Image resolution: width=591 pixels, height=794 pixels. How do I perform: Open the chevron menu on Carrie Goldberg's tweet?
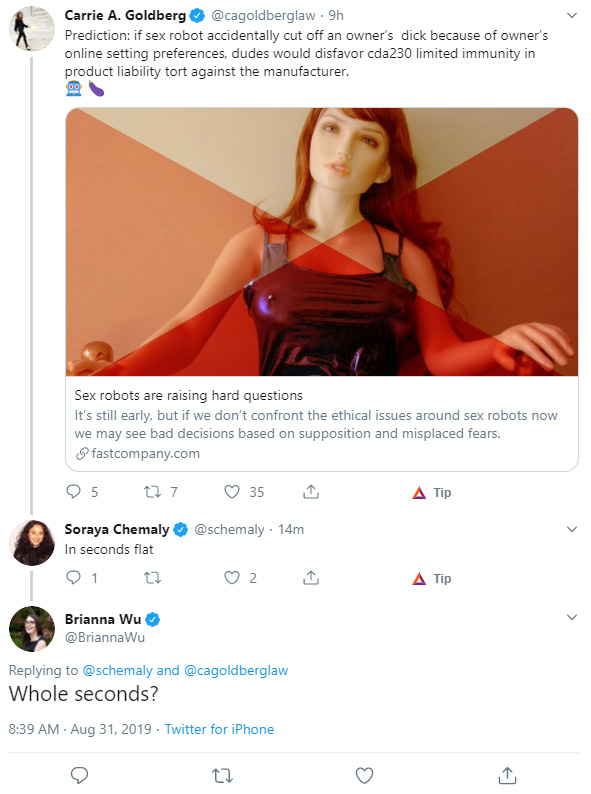[572, 15]
